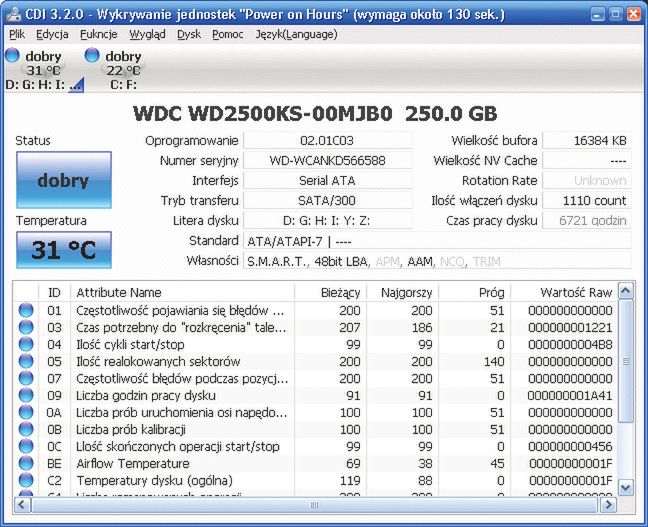Click status orb of attribute 03

(x=26, y=327)
